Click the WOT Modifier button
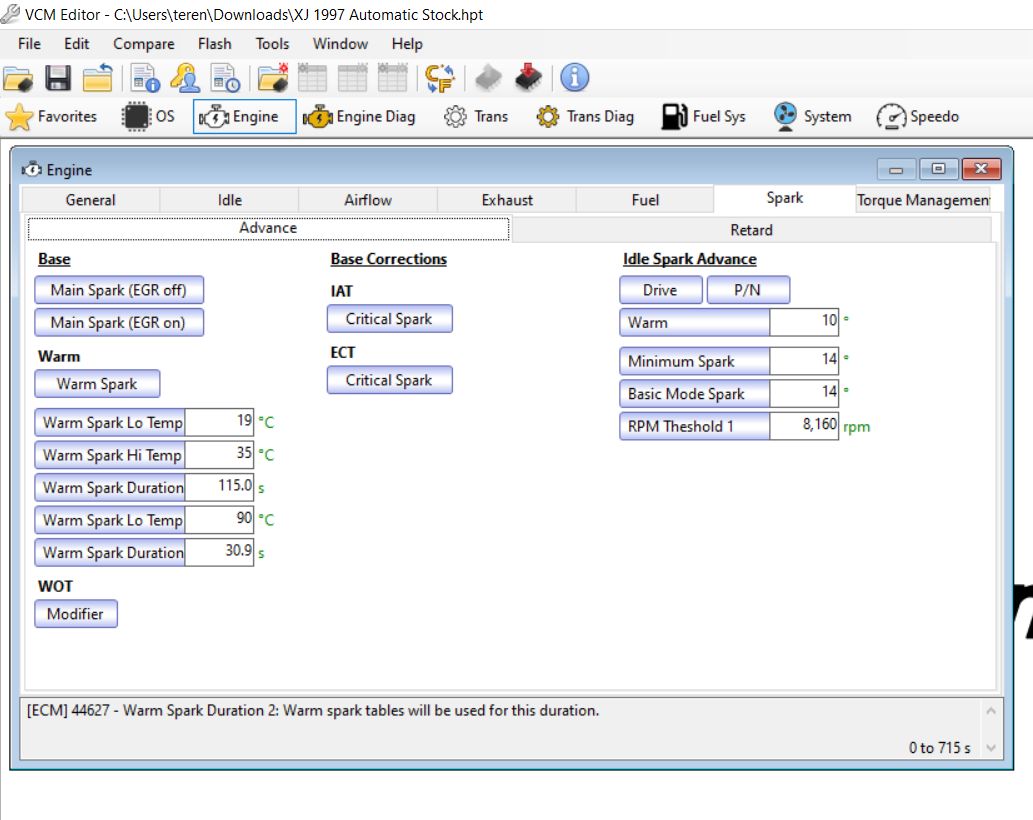Image resolution: width=1033 pixels, height=820 pixels. tap(76, 614)
